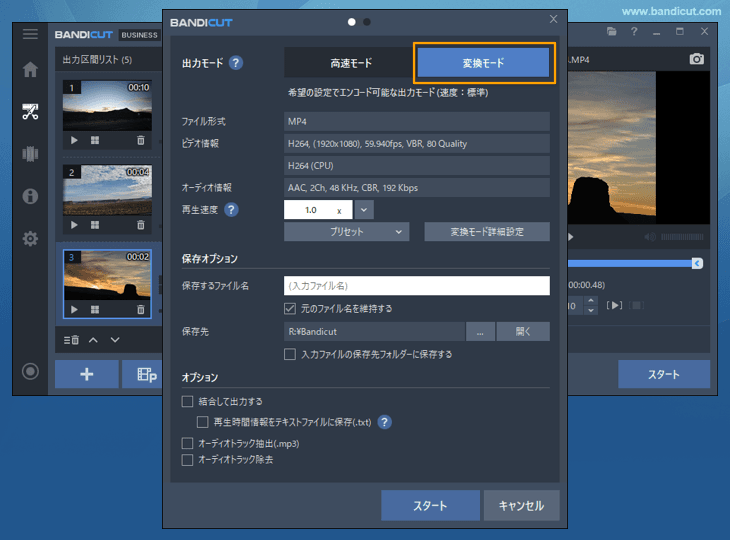Select the Cut (scissors) mode in the sidebar

coord(30,111)
